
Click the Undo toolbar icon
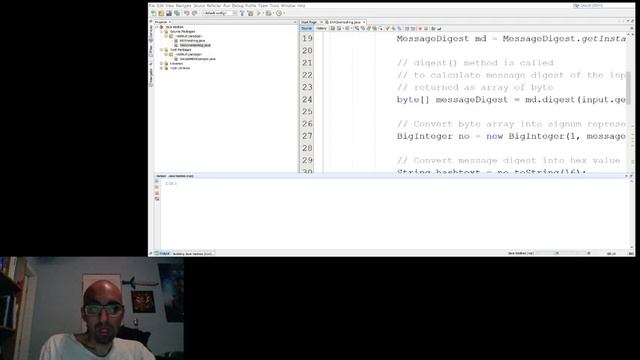pyautogui.click(x=187, y=13)
